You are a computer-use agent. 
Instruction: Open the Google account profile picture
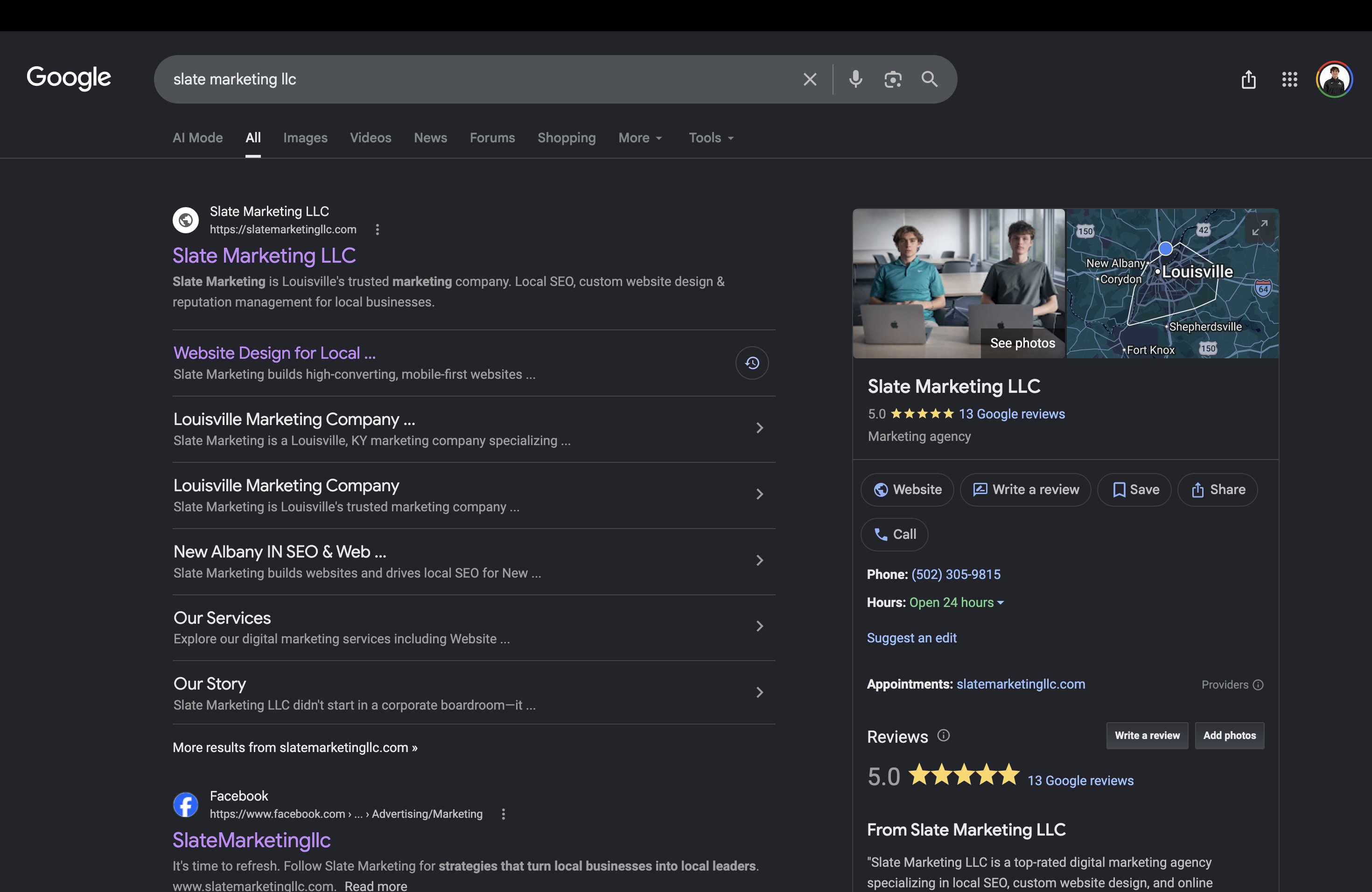1334,79
